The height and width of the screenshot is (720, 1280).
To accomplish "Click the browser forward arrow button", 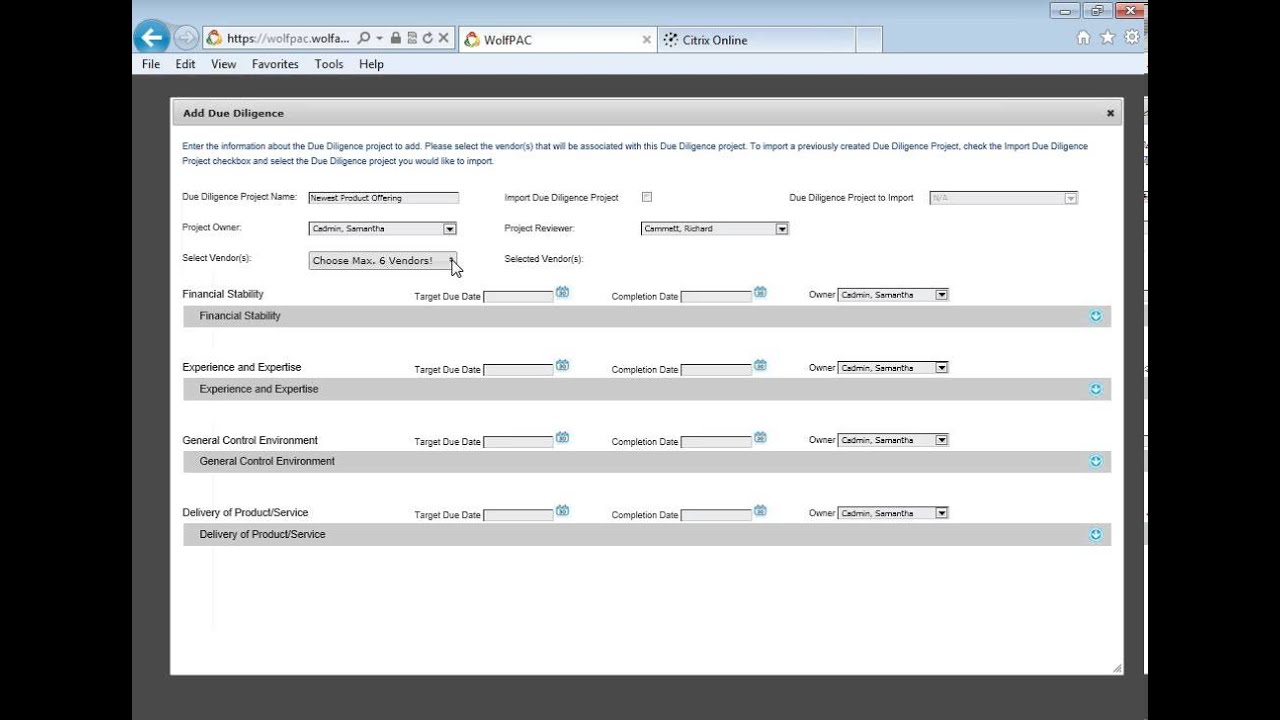I will pos(186,38).
